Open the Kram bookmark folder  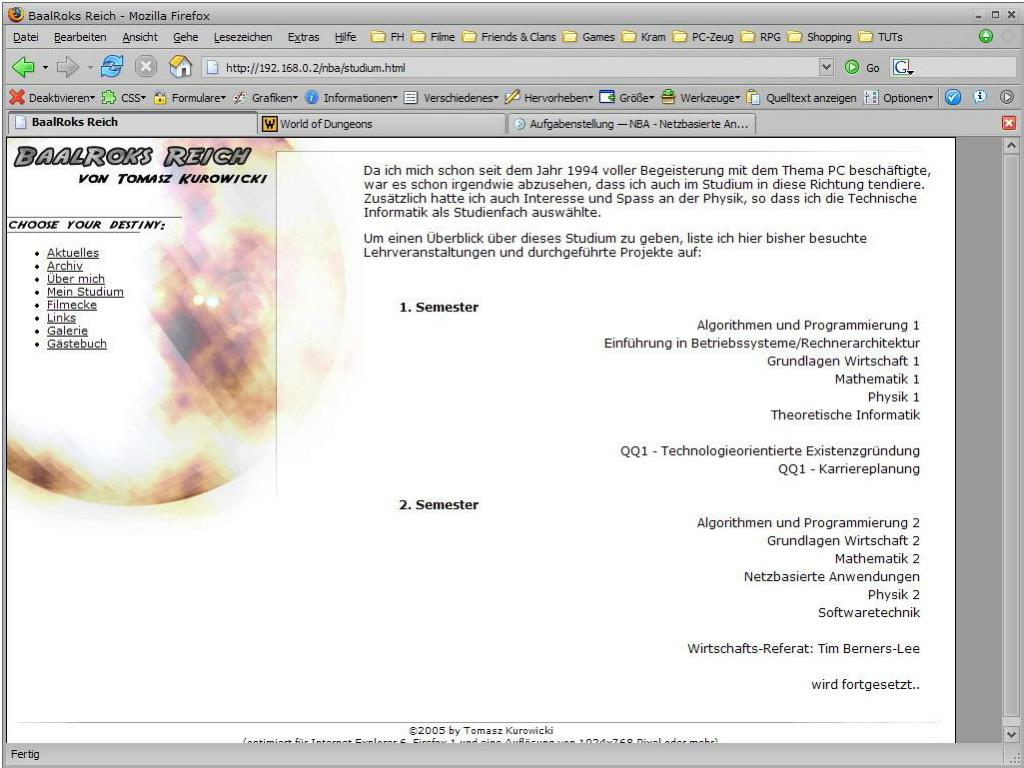tap(644, 37)
